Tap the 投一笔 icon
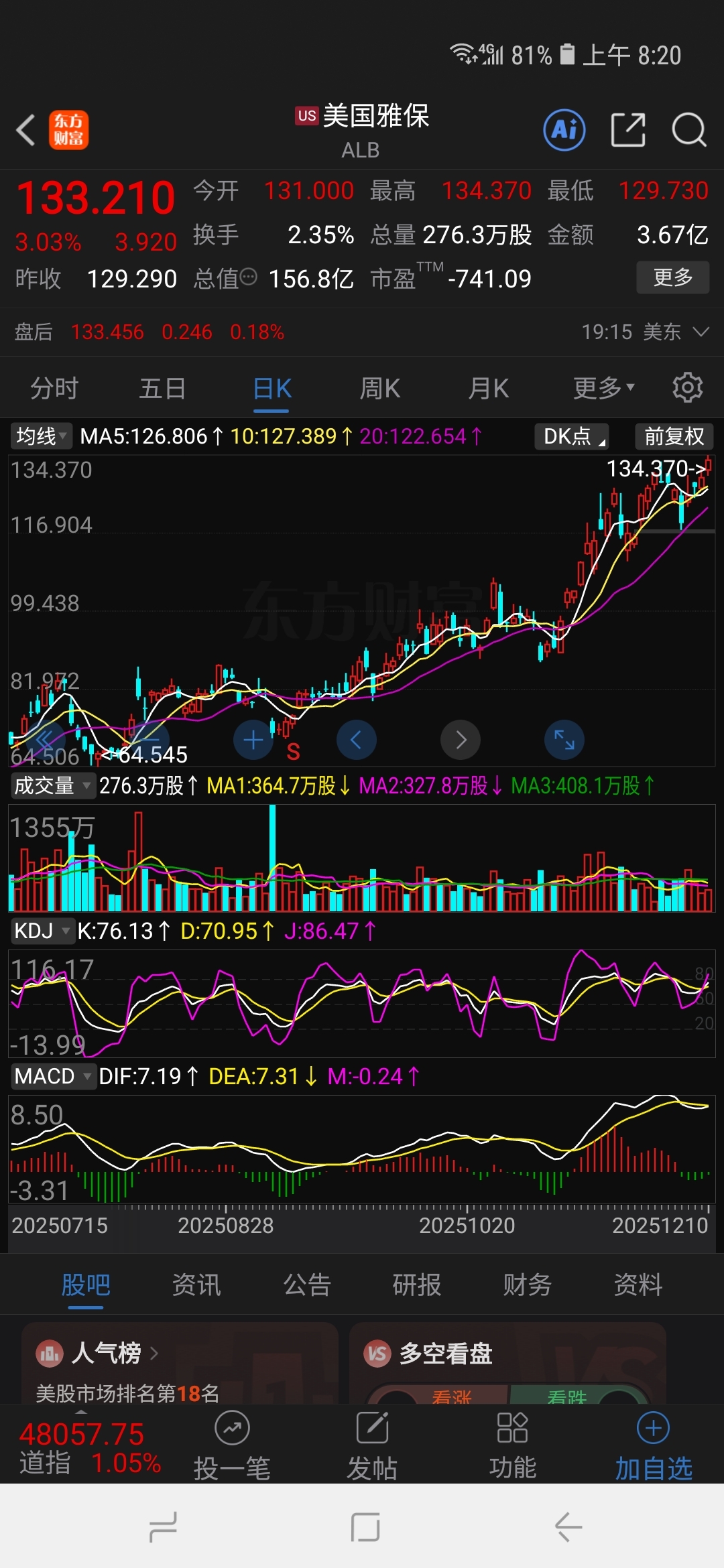Image resolution: width=724 pixels, height=1568 pixels. 232,1429
